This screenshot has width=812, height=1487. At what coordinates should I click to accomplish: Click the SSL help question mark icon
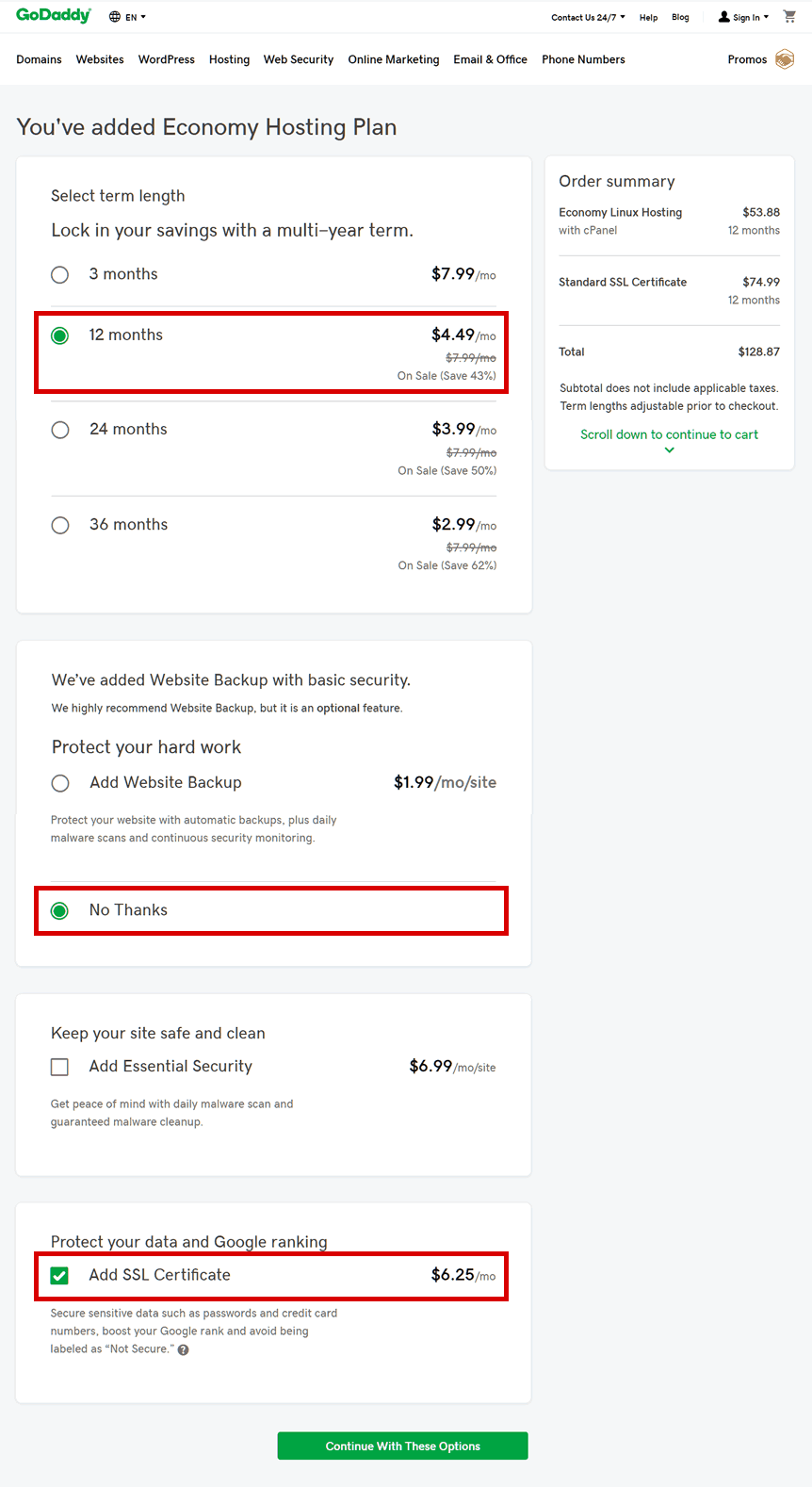183,1349
